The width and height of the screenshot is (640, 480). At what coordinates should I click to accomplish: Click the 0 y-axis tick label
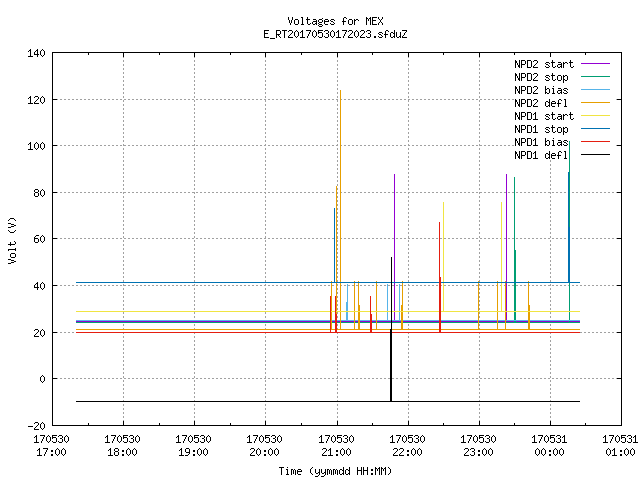pyautogui.click(x=42, y=379)
